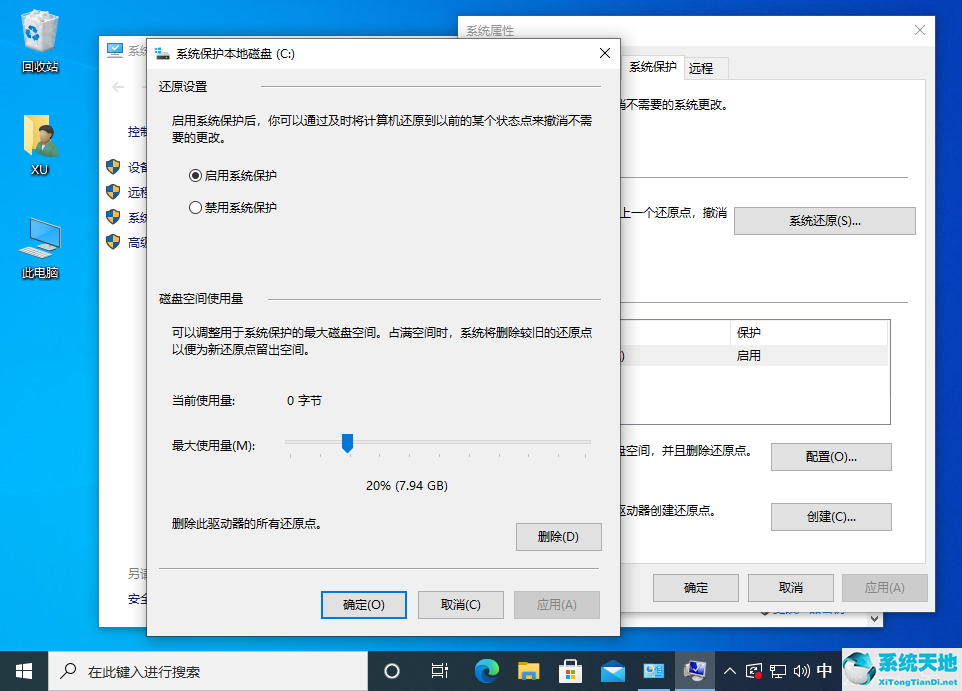Click the search magnifier icon in taskbar

click(x=68, y=671)
